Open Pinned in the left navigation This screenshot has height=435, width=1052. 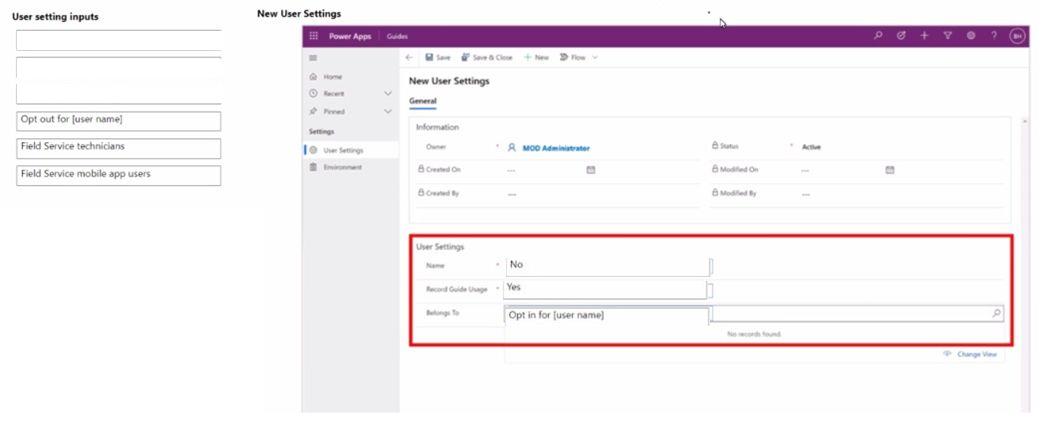pyautogui.click(x=333, y=111)
